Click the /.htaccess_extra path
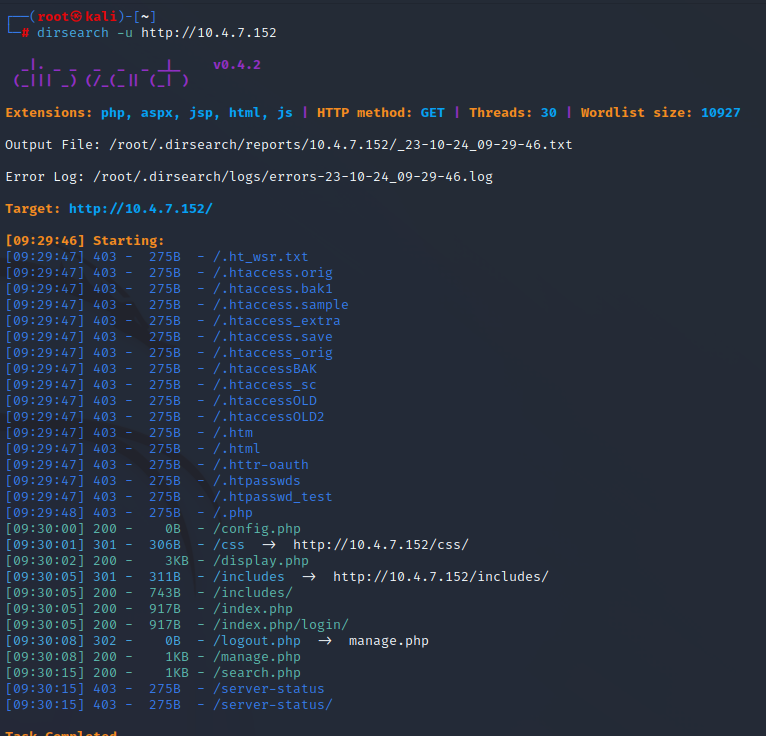The width and height of the screenshot is (766, 736). (277, 321)
